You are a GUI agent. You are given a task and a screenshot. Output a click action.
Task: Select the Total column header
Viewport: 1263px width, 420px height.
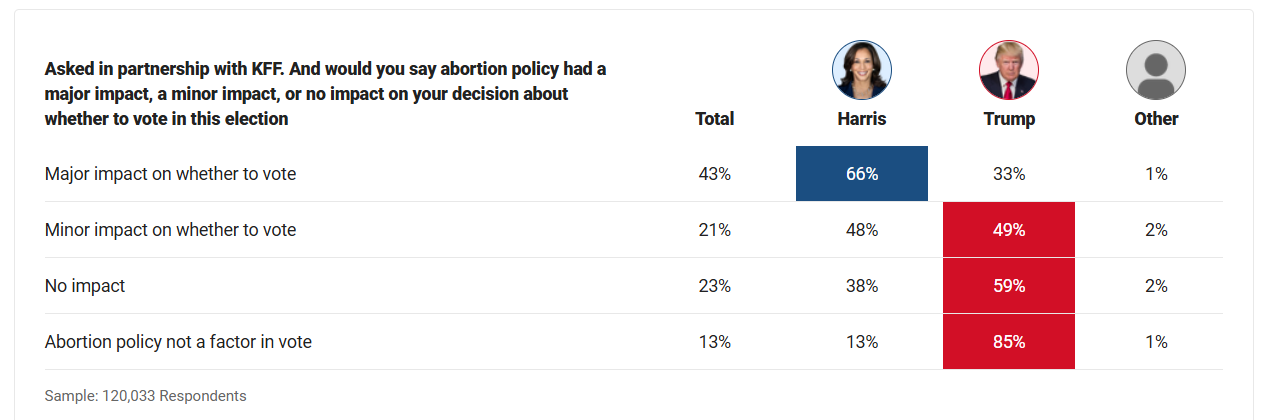tap(714, 119)
